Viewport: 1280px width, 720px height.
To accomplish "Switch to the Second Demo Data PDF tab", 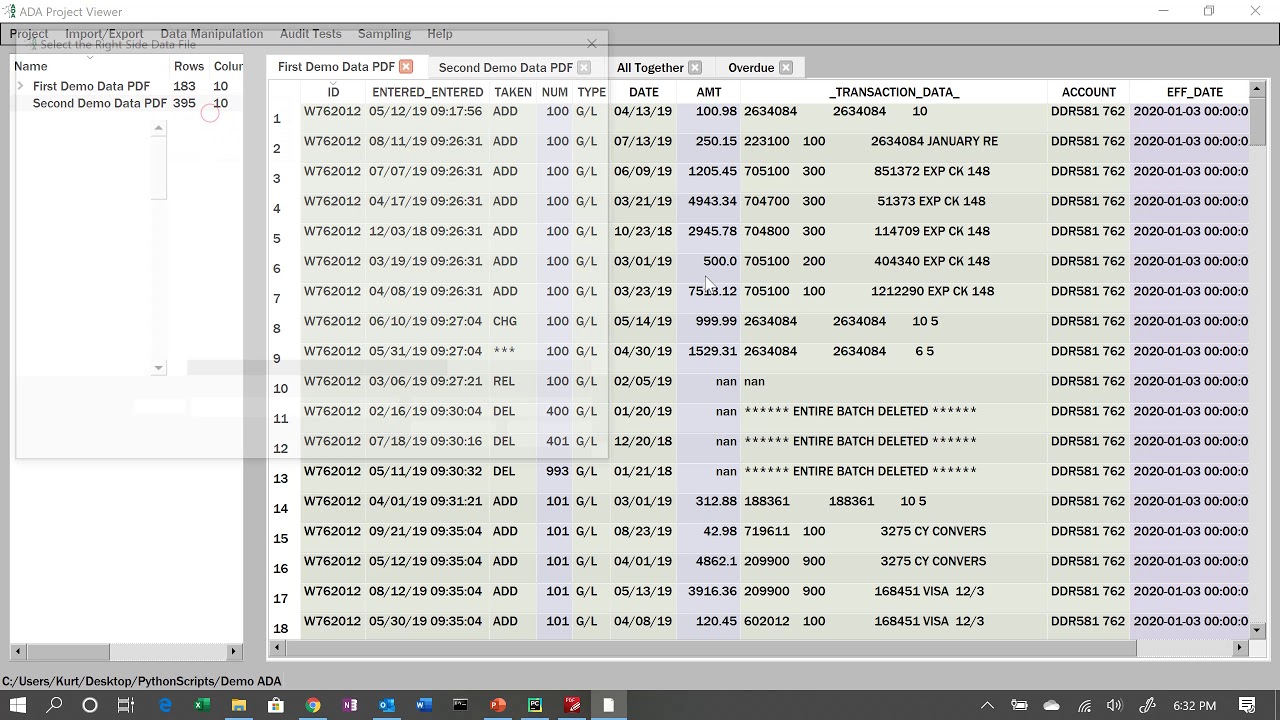I will tap(505, 68).
